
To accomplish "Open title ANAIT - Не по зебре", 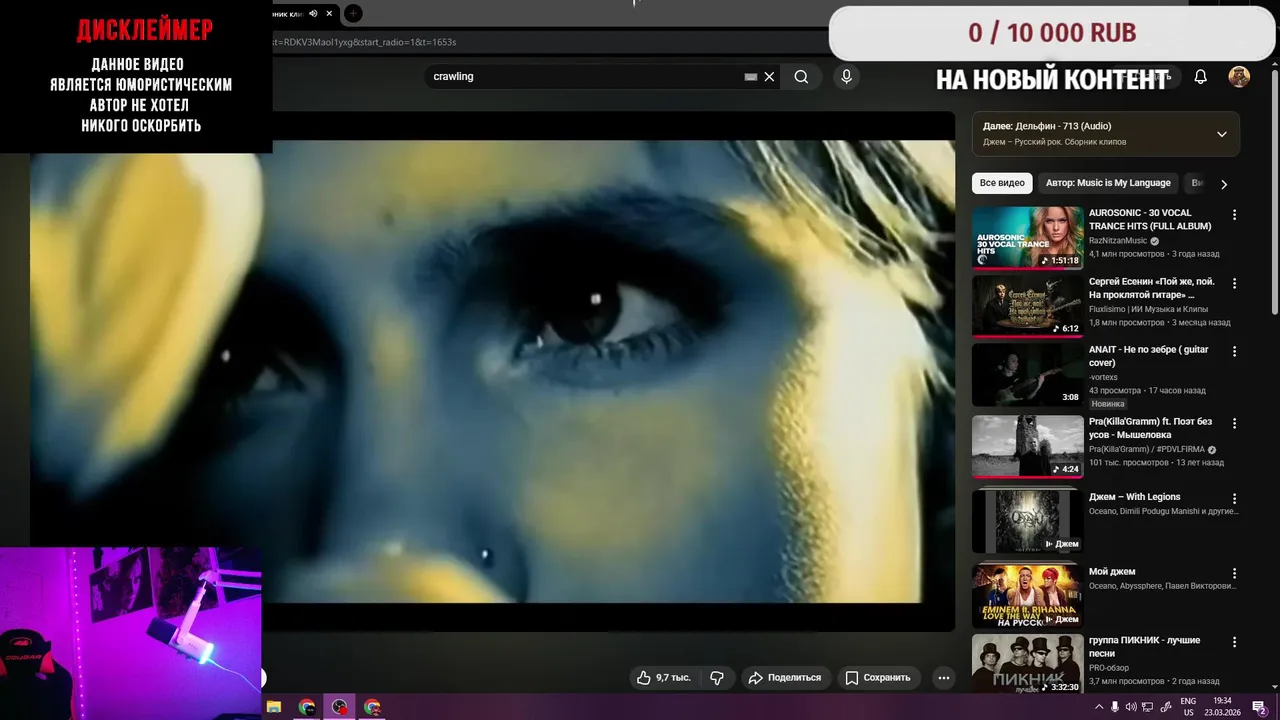I will [1149, 356].
